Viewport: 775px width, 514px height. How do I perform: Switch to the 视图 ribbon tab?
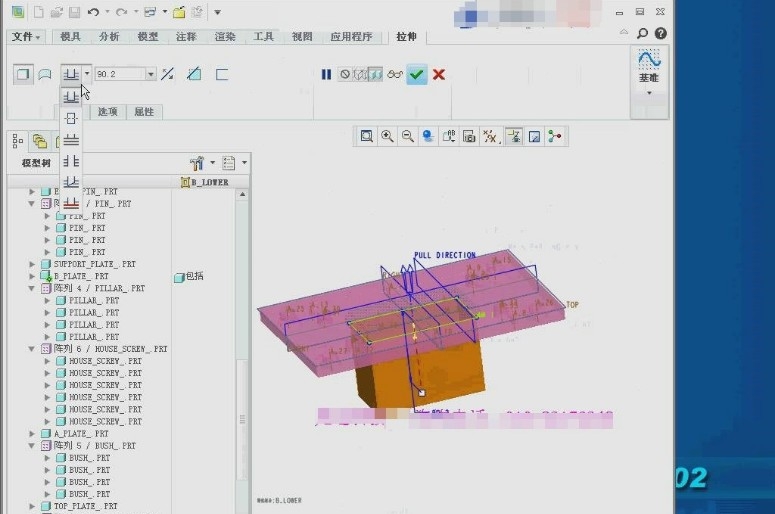(302, 37)
